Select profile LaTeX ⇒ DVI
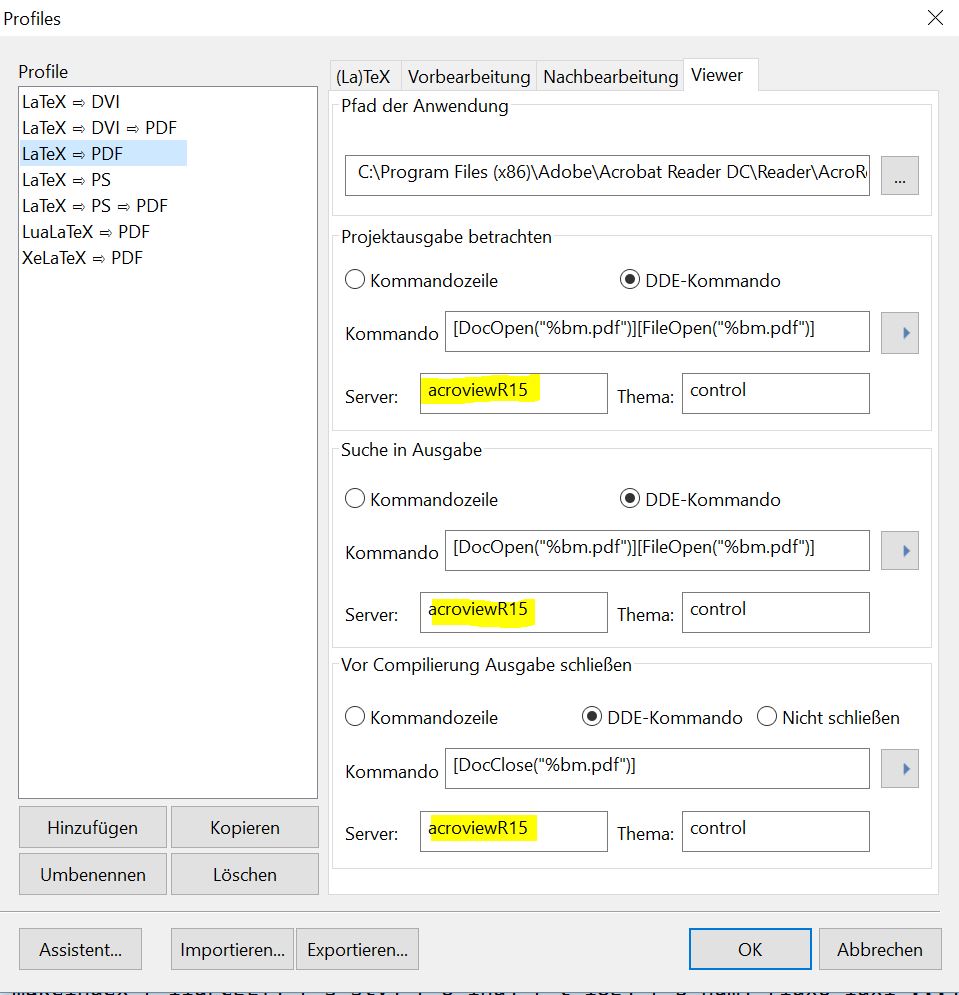The image size is (959, 995). [70, 102]
